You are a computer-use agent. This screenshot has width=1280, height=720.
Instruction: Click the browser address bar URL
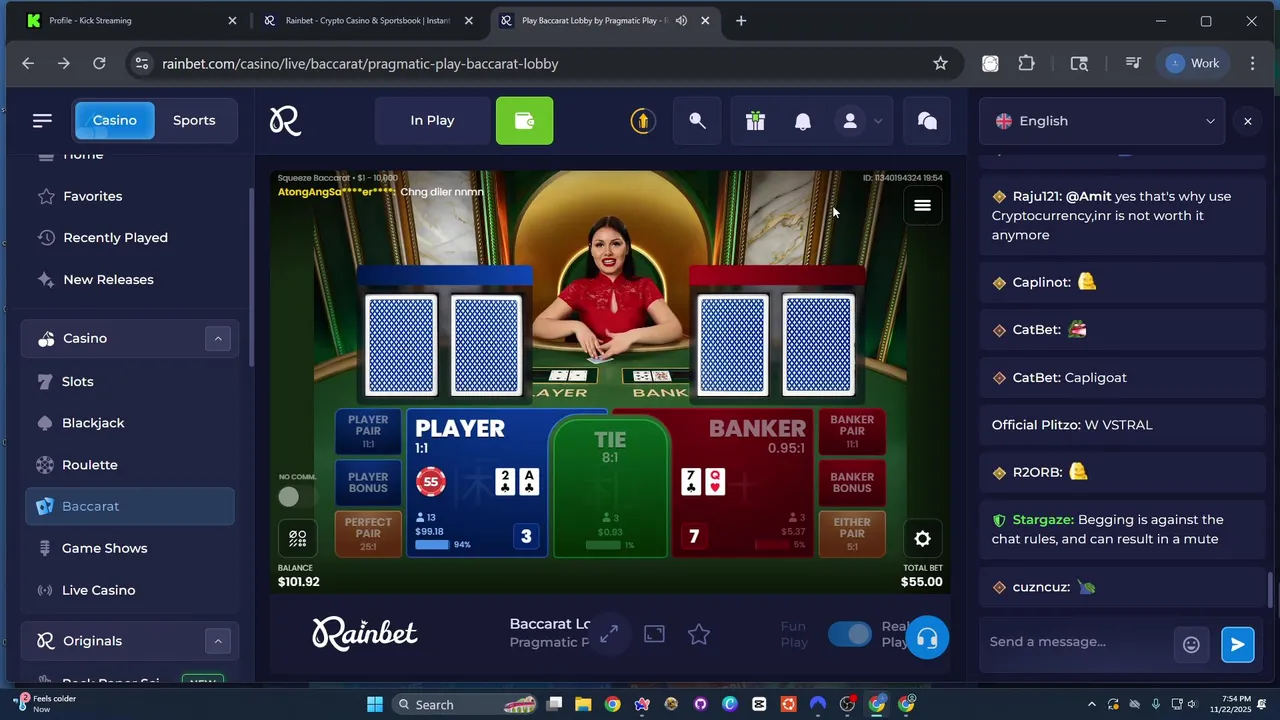pos(360,63)
